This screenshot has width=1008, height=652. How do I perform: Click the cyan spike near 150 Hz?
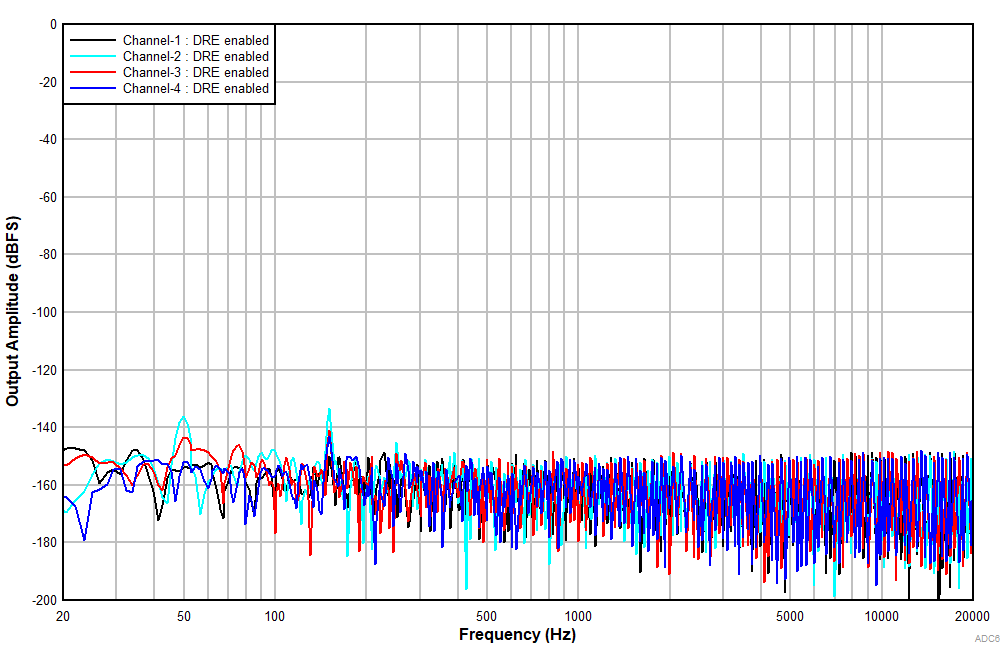click(x=330, y=408)
